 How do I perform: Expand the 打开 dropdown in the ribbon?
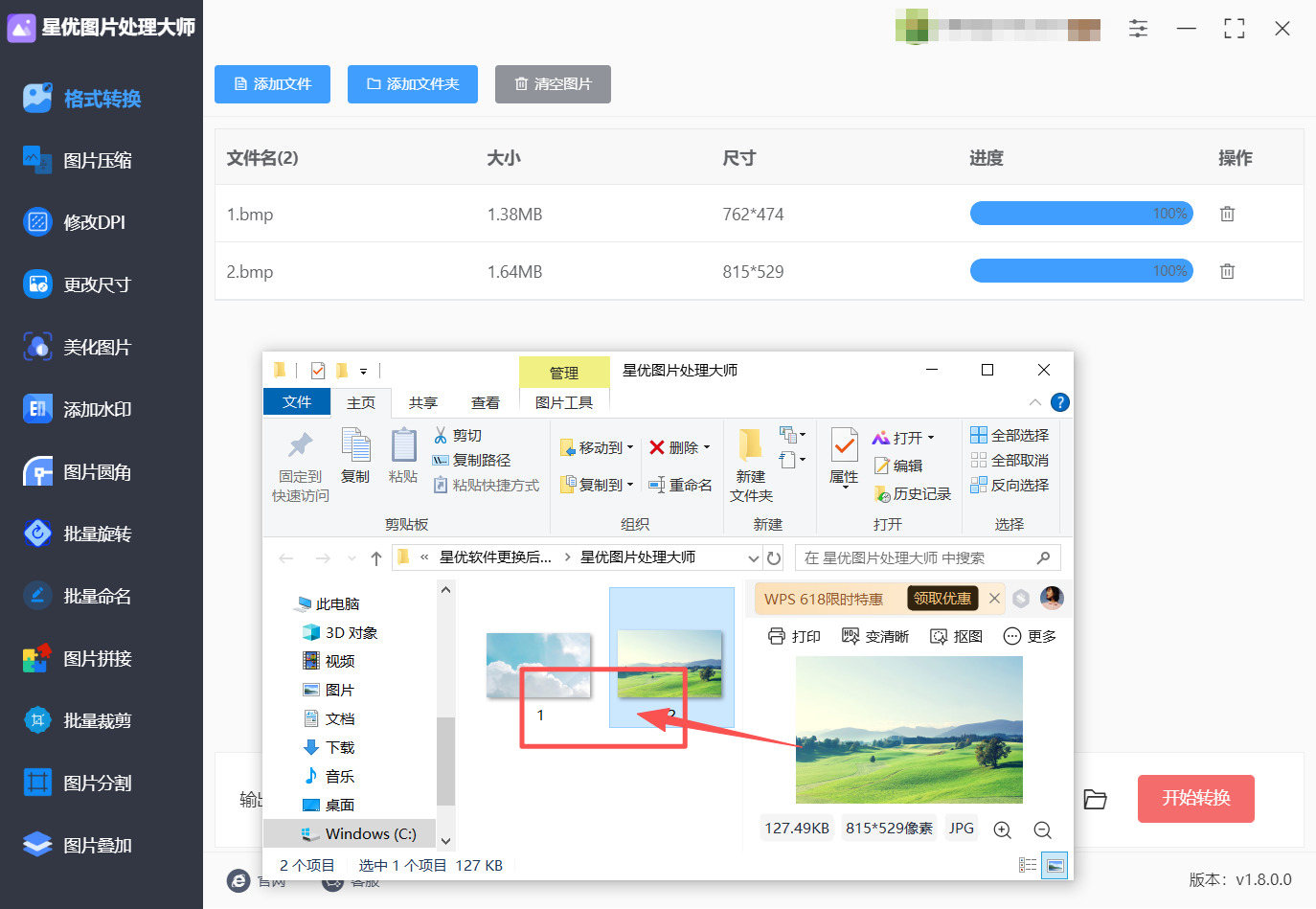(930, 438)
